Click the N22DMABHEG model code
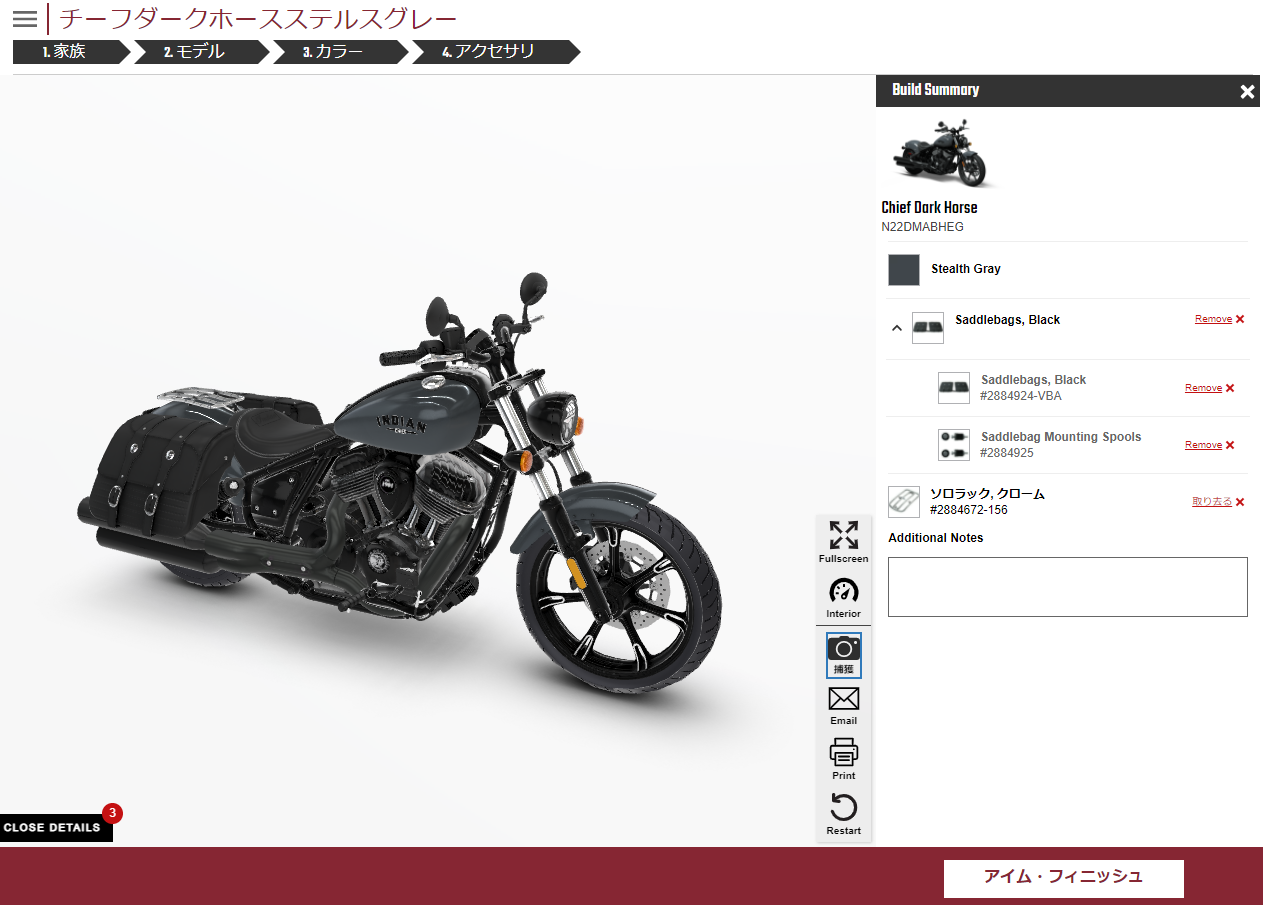 point(923,227)
